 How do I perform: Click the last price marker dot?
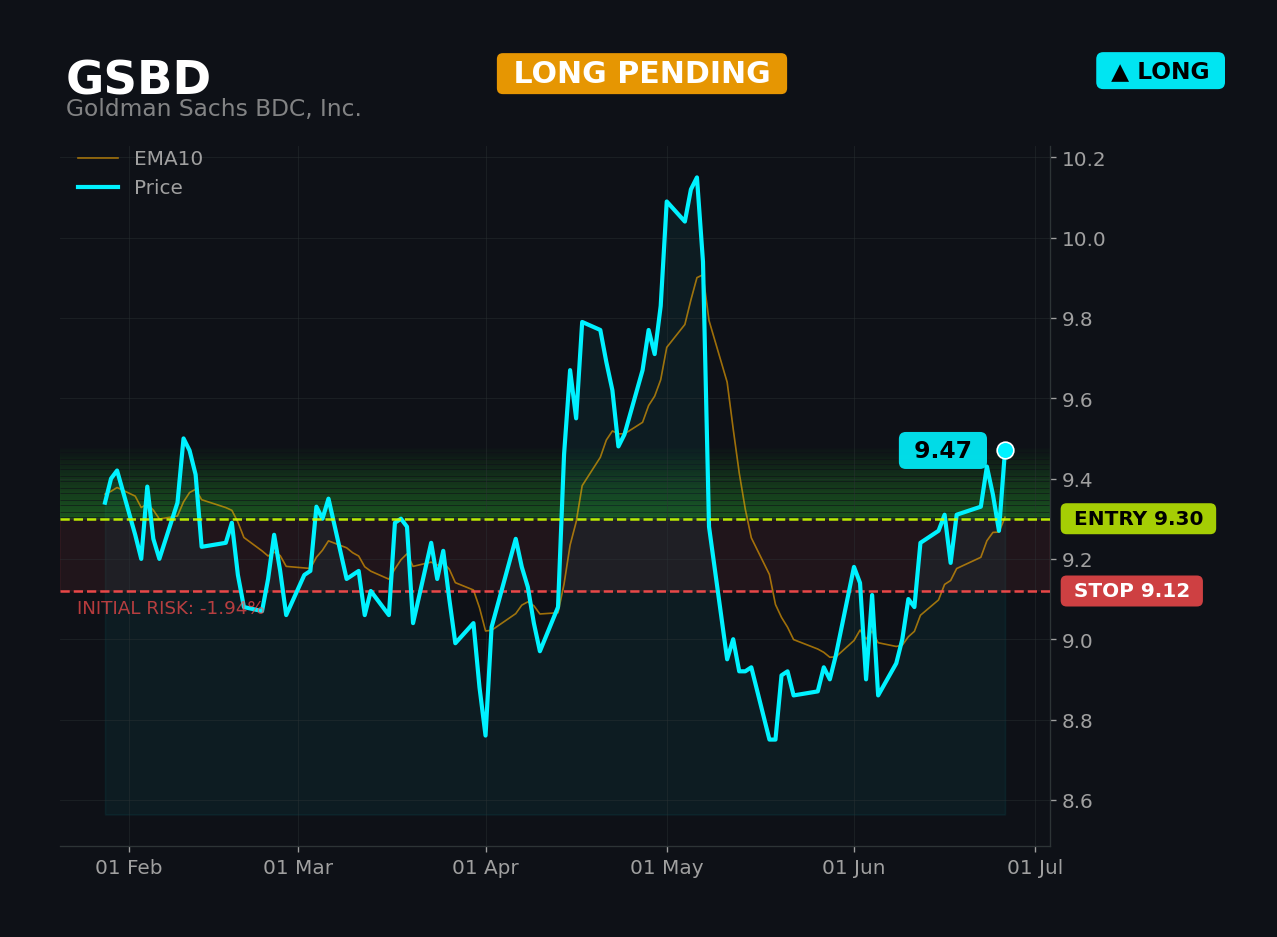tap(1005, 451)
